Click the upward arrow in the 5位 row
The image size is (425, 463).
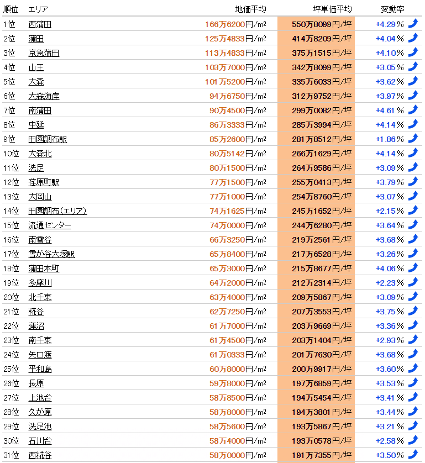click(x=413, y=81)
